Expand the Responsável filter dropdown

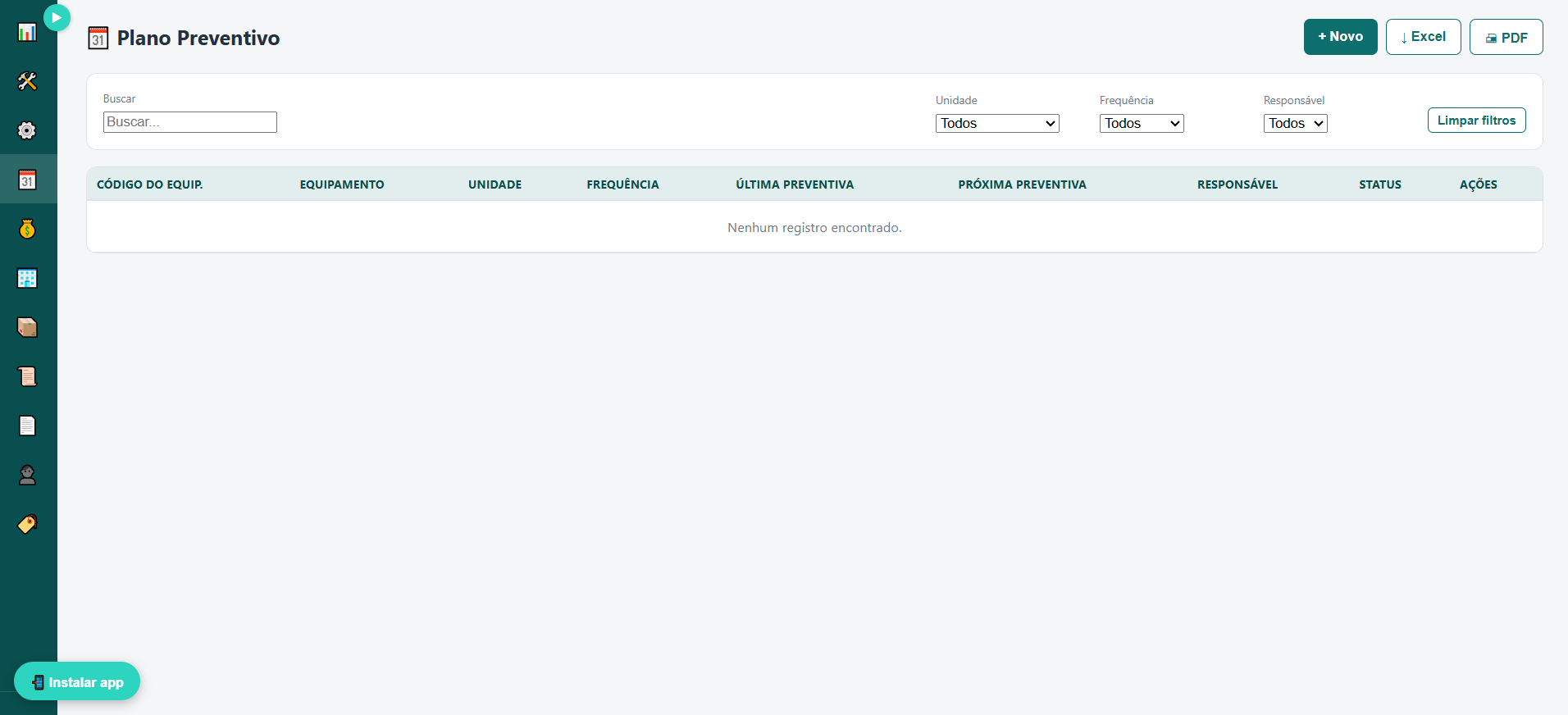click(1295, 123)
